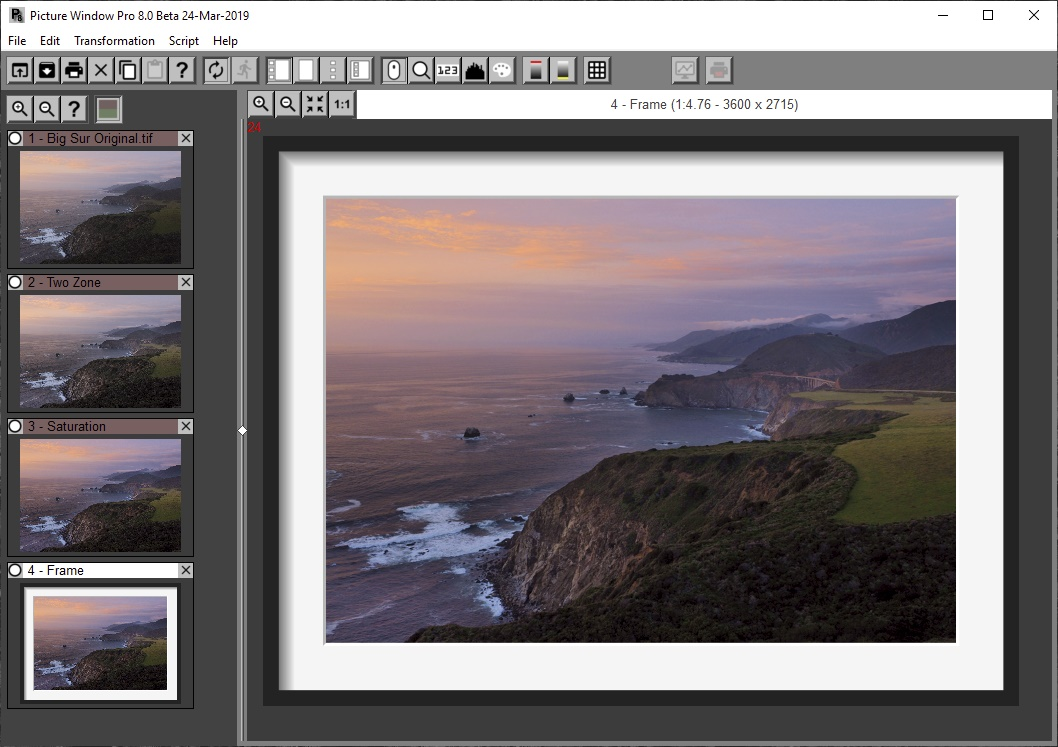The height and width of the screenshot is (747, 1058).
Task: Open the Grid tool icon
Action: (597, 70)
